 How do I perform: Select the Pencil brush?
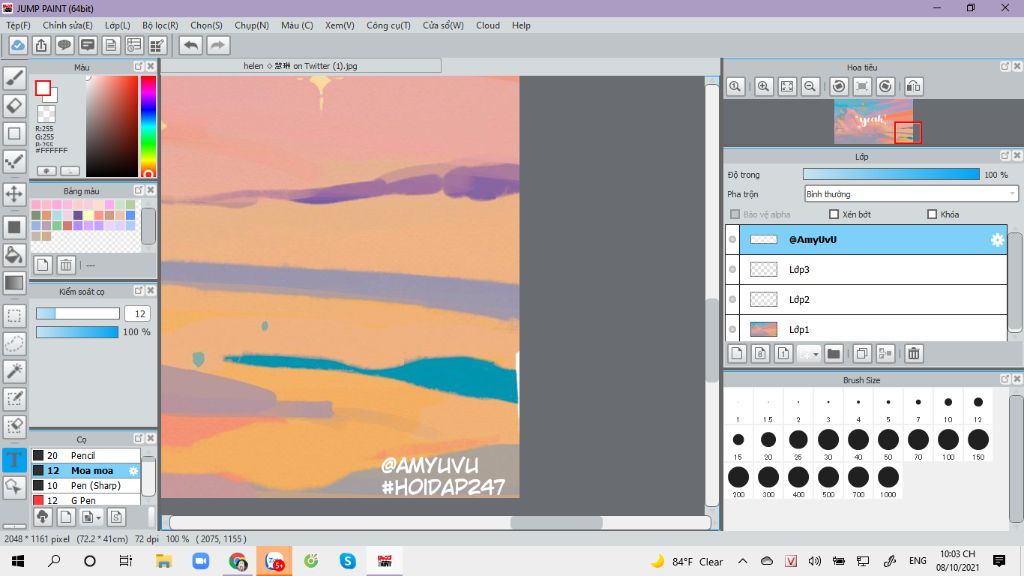tap(86, 455)
